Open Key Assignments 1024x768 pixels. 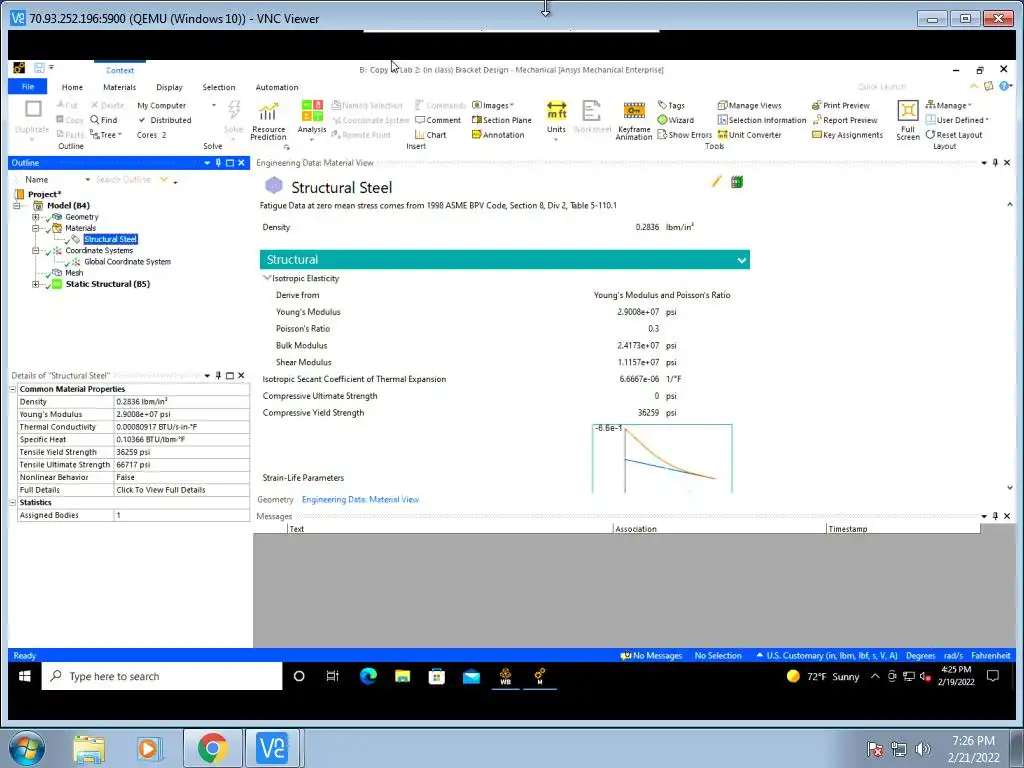coord(847,135)
